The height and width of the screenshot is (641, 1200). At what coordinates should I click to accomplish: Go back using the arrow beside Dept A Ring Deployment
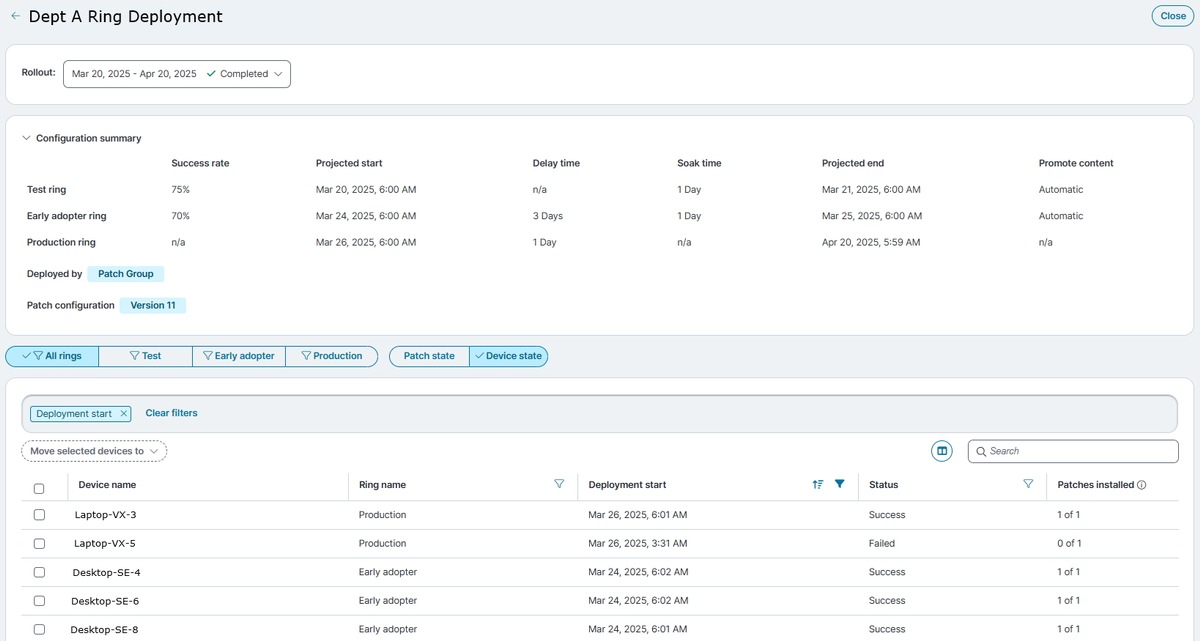coord(15,16)
